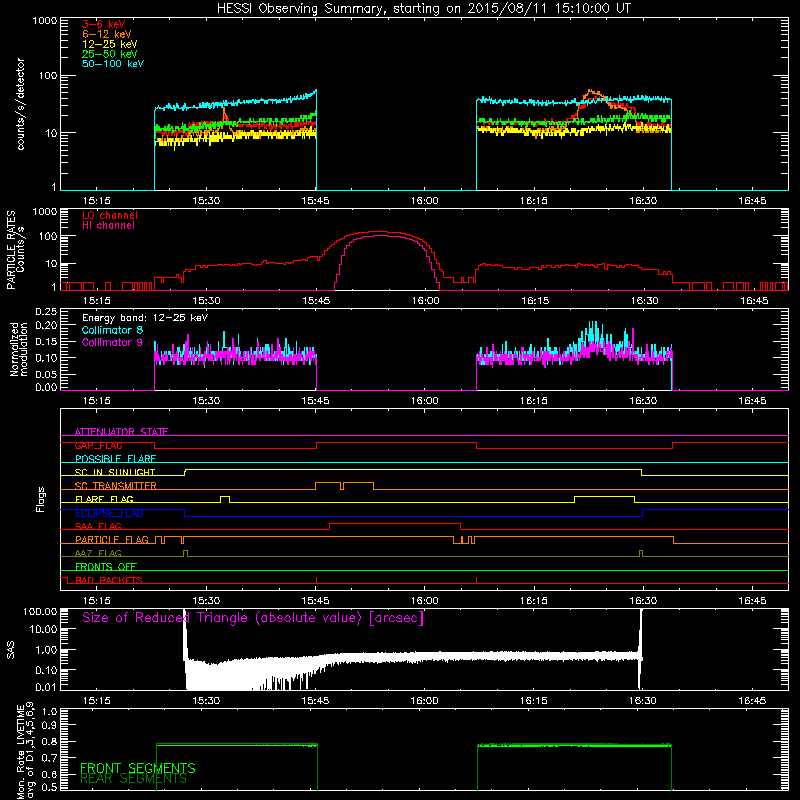Image resolution: width=800 pixels, height=800 pixels.
Task: Click the 0.15 tick on the modulation axis
Action: (x=46, y=341)
